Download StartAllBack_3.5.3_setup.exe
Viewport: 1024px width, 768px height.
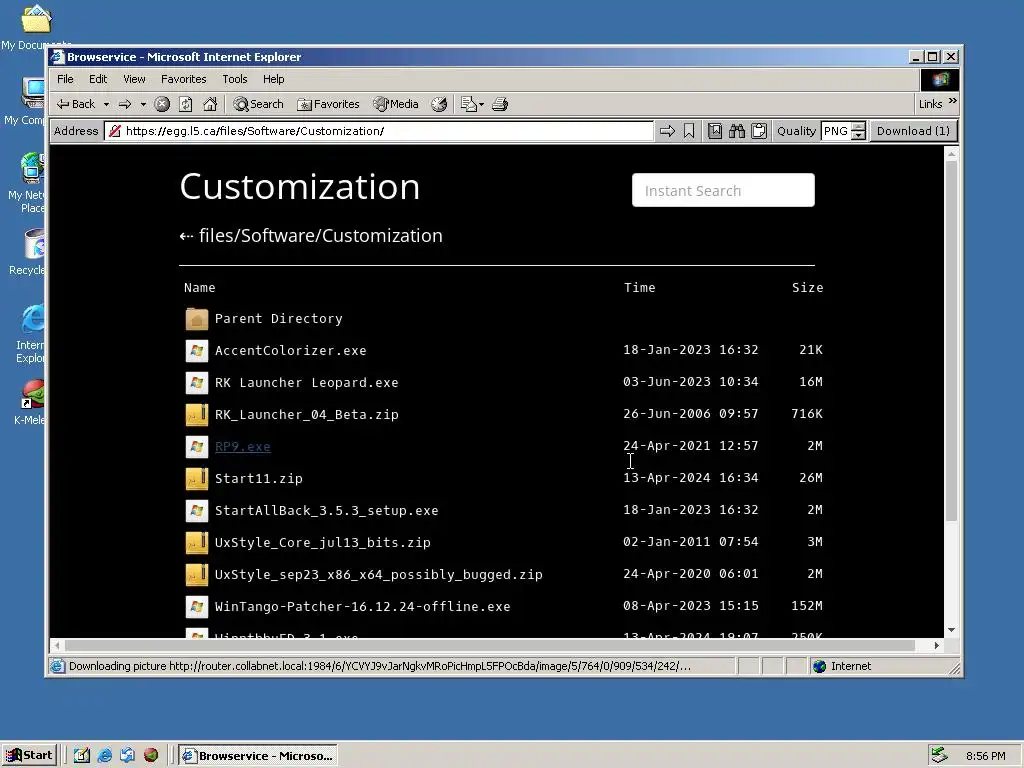(x=327, y=511)
